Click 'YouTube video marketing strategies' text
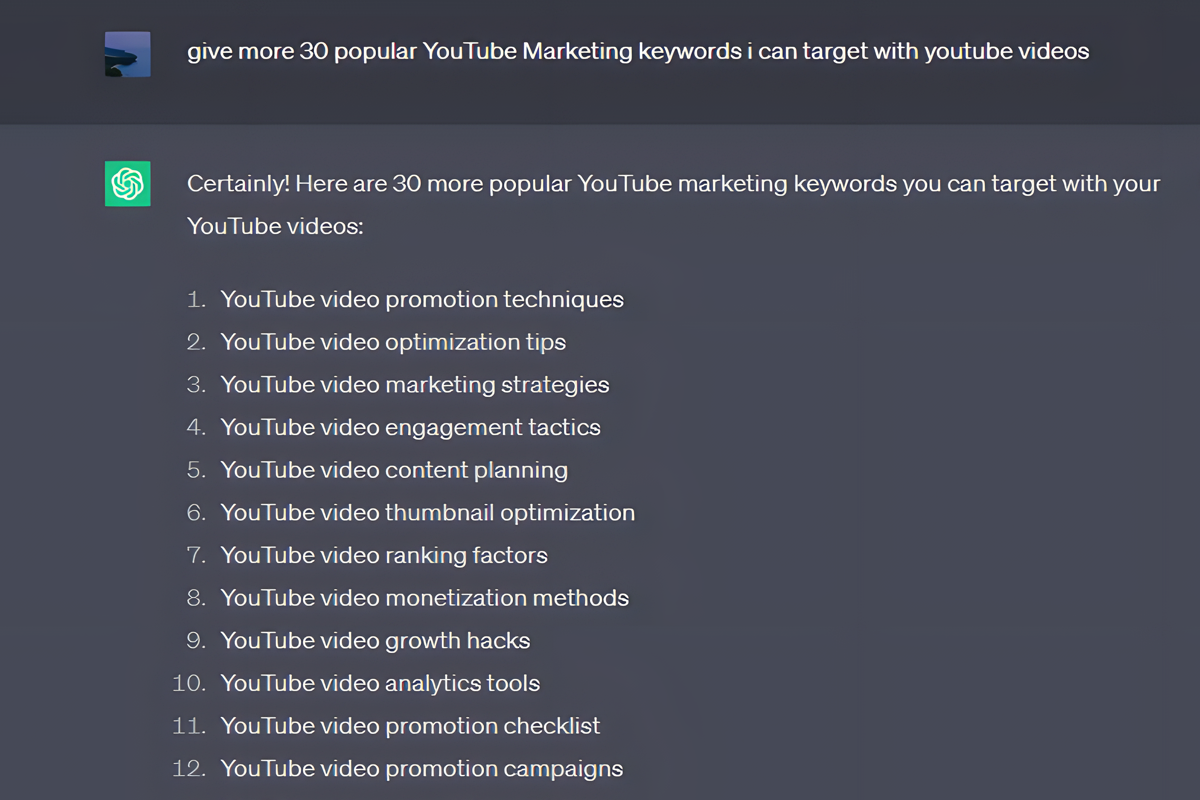The height and width of the screenshot is (800, 1200). [415, 384]
